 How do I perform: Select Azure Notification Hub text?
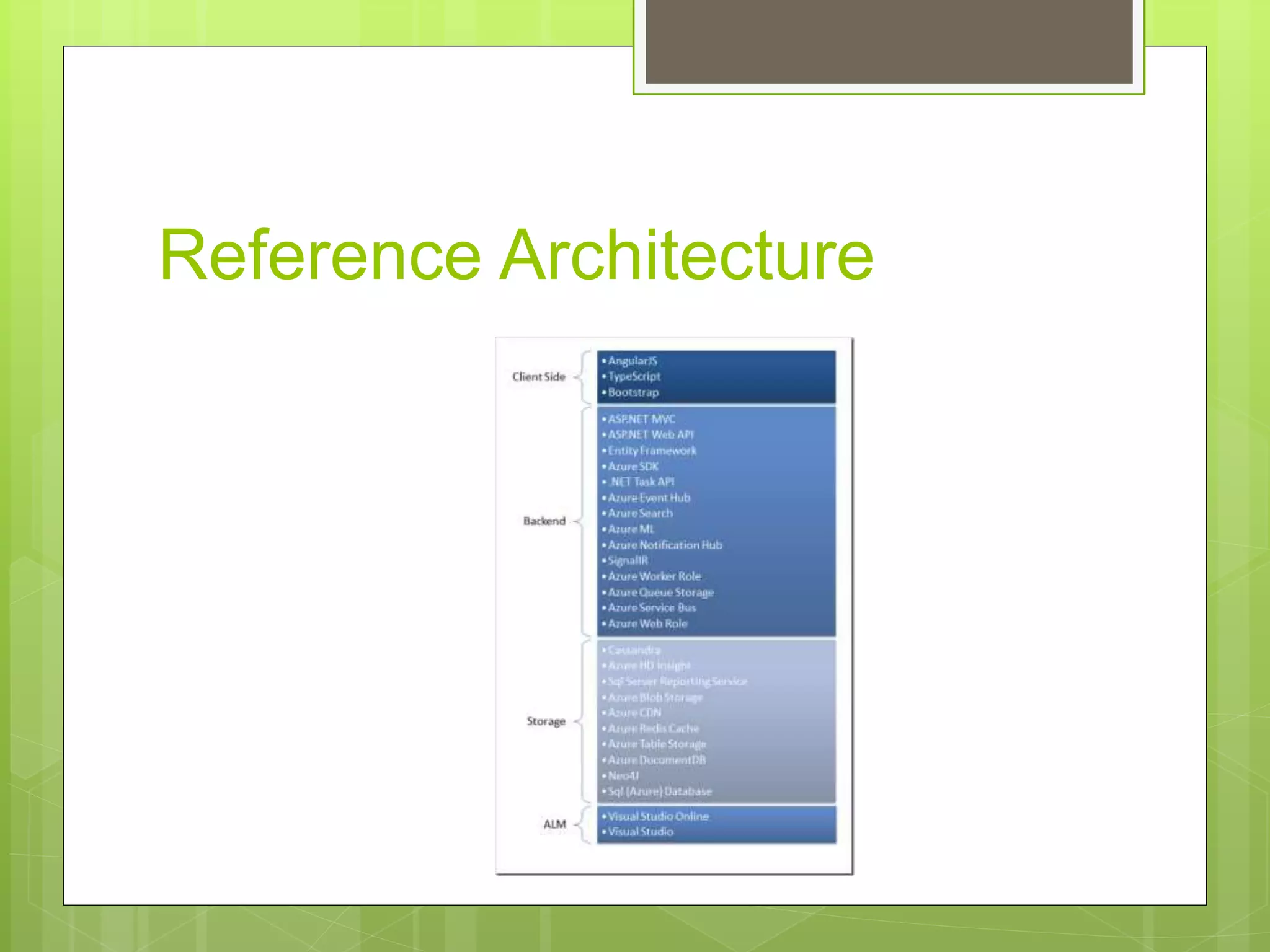[x=665, y=545]
